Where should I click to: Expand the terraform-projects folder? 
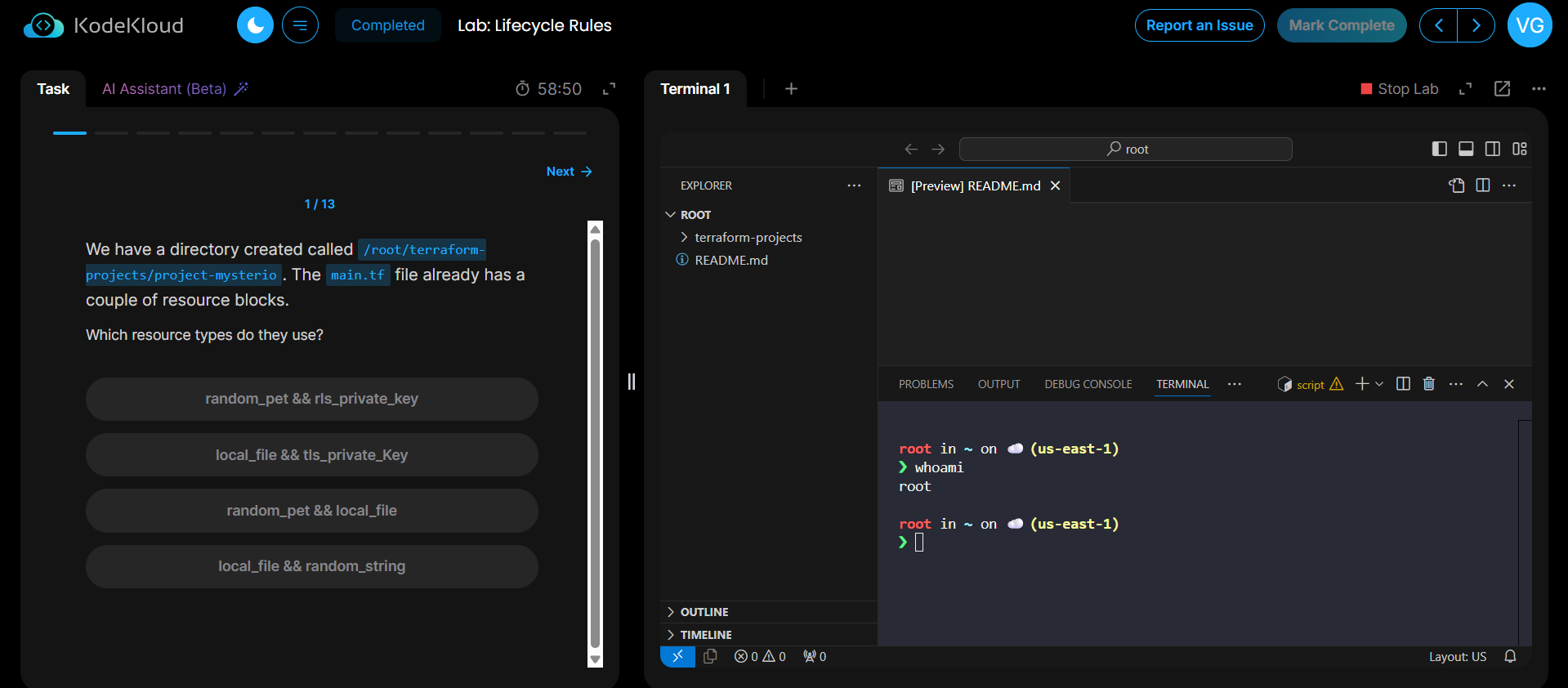(768, 237)
